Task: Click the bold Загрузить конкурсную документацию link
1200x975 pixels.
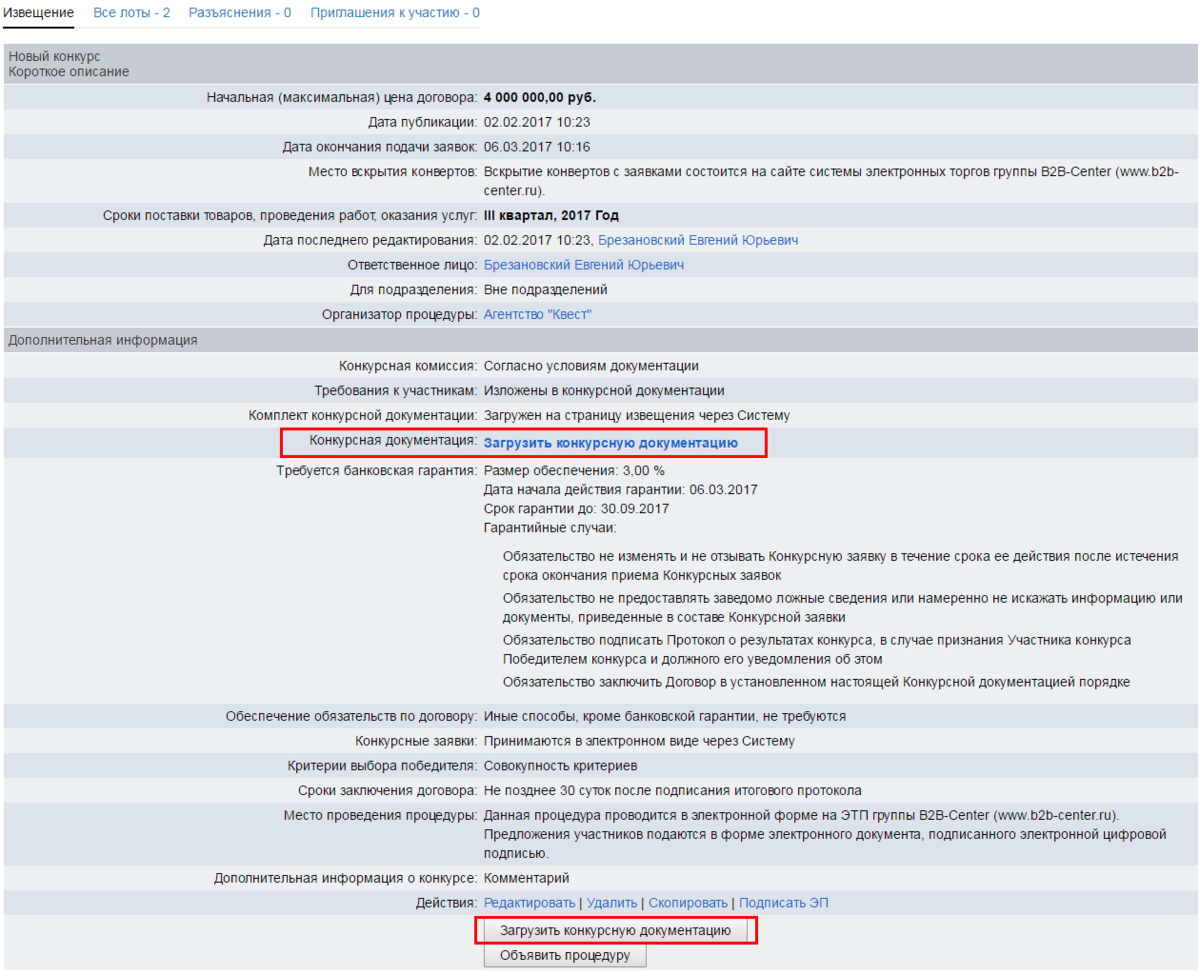Action: 610,442
